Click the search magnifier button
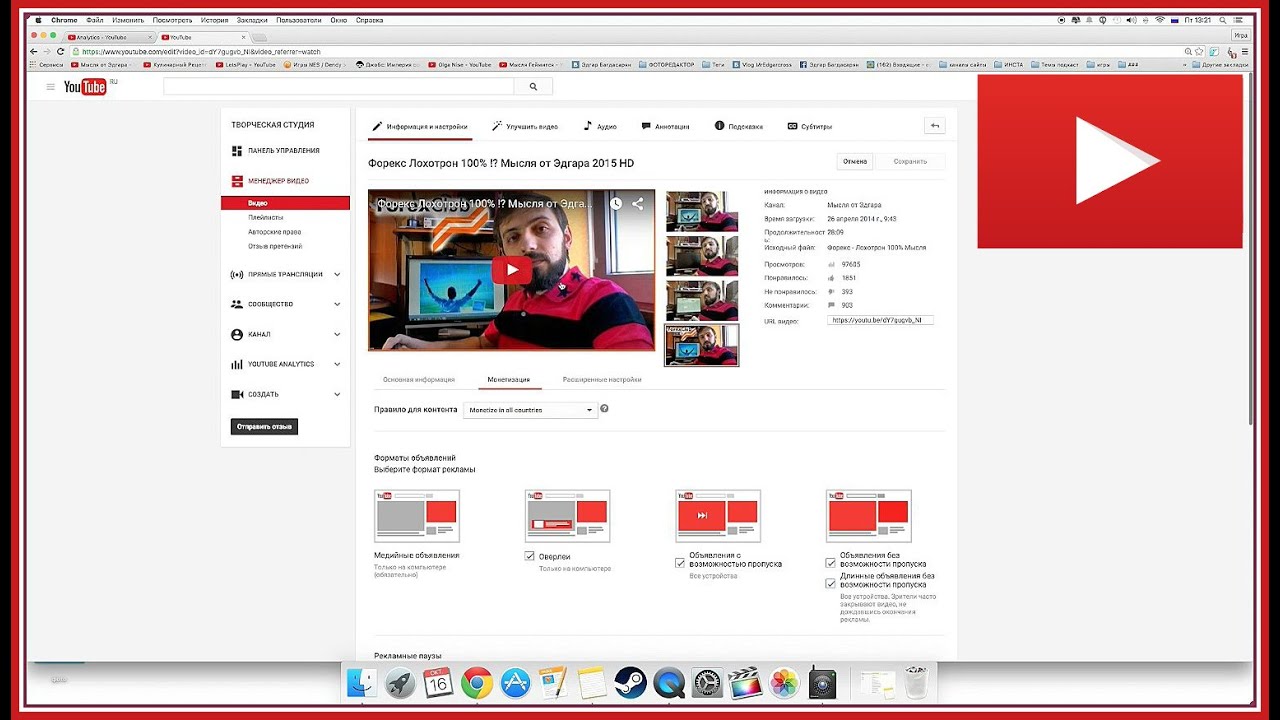 click(x=533, y=87)
